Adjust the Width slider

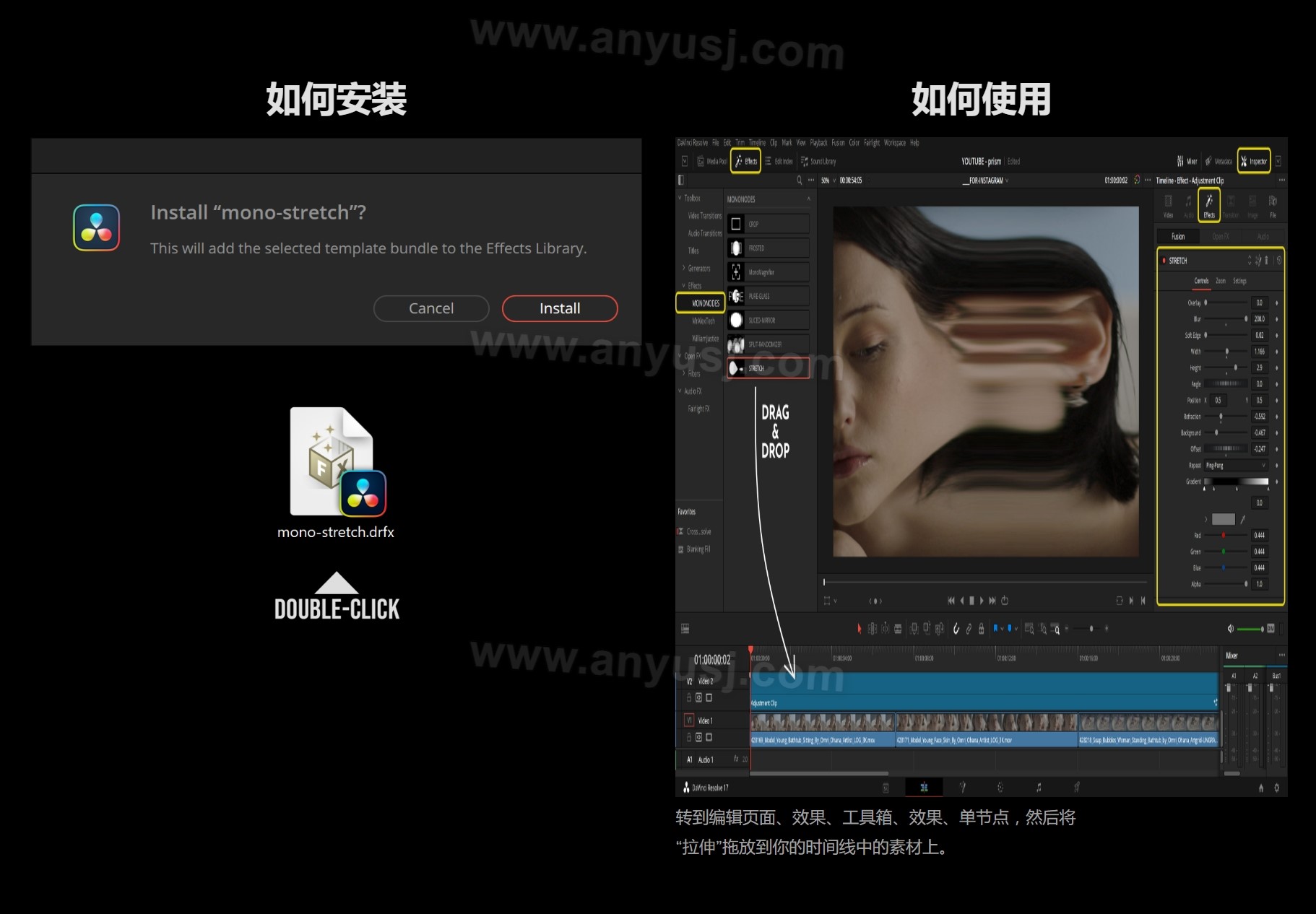coord(1226,352)
